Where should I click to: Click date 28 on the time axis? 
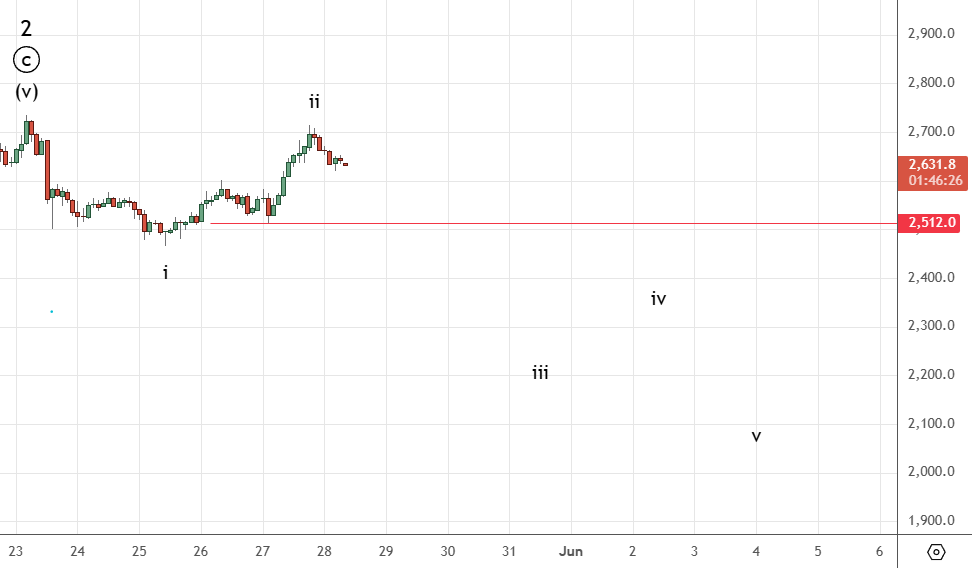pyautogui.click(x=324, y=551)
